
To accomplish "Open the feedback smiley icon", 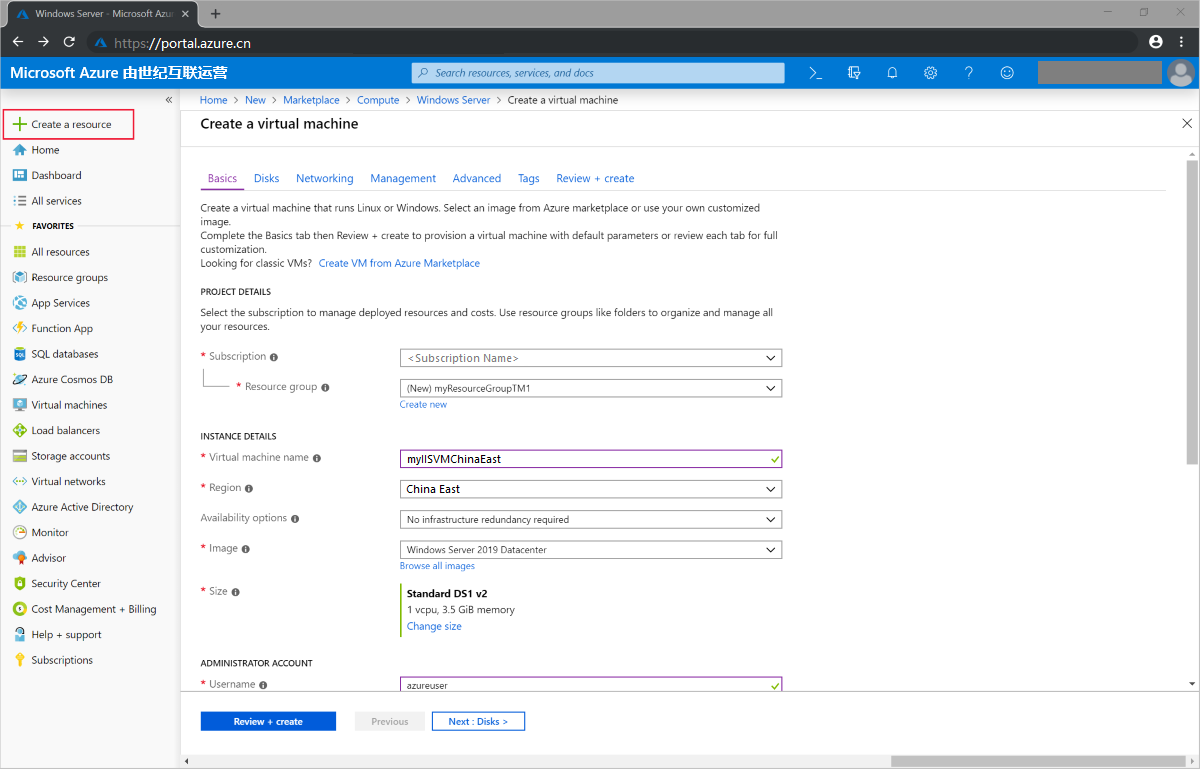I will [x=1007, y=73].
